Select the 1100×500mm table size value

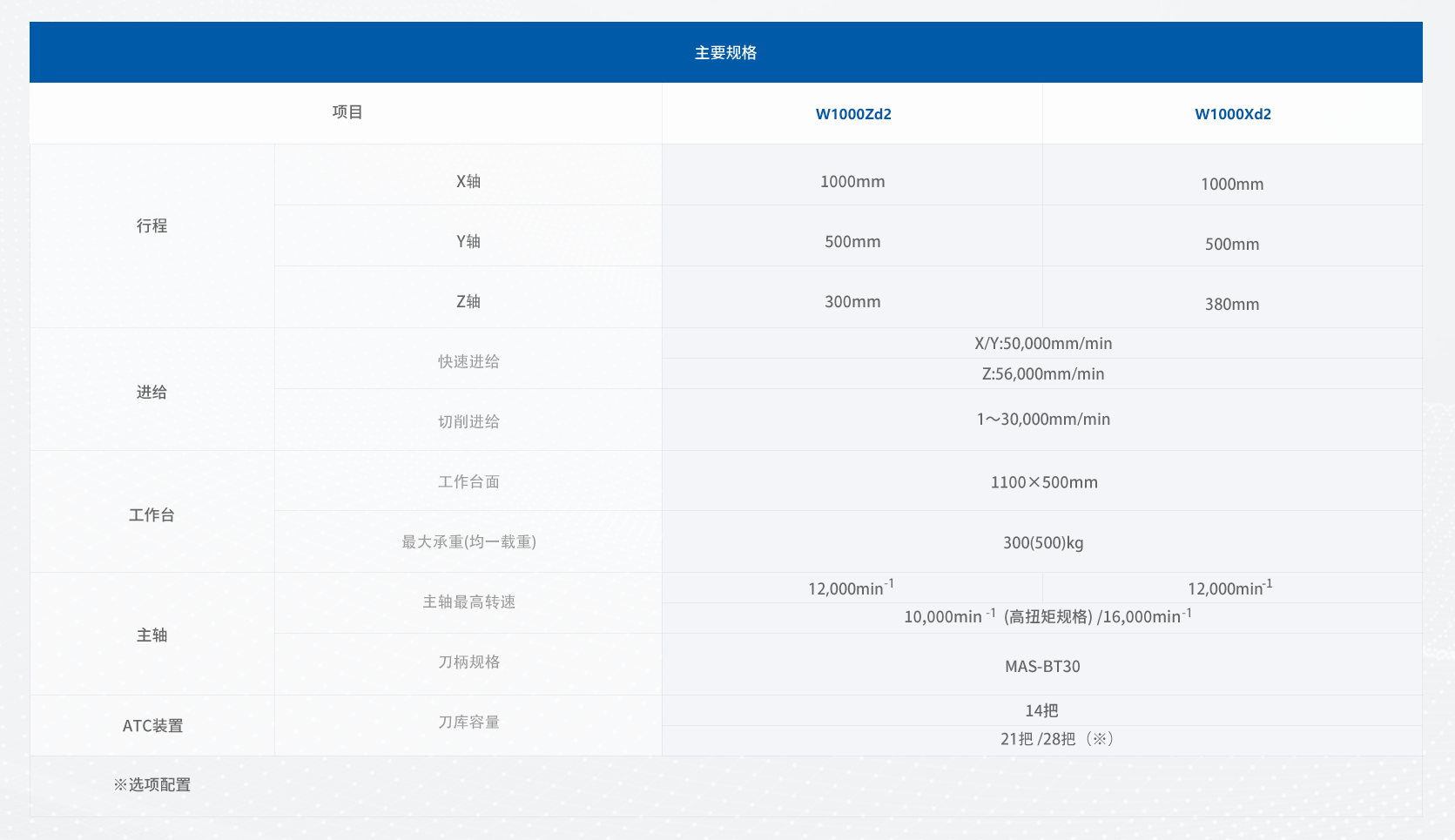(x=1043, y=482)
